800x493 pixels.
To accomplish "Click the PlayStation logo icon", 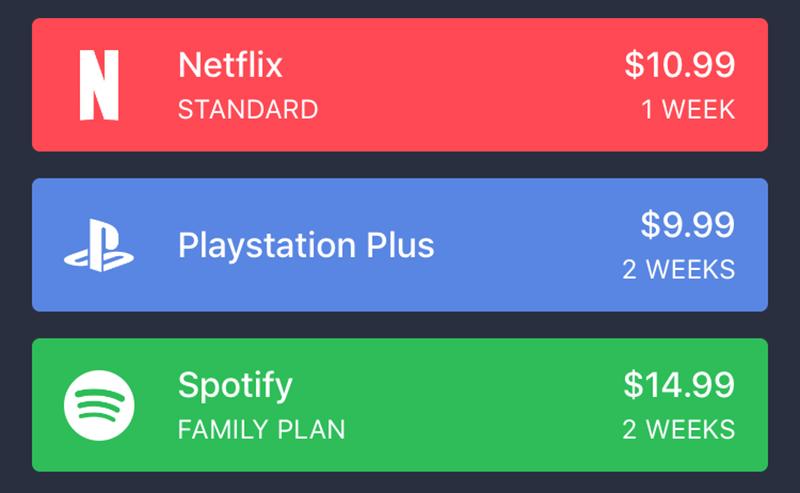I will coord(99,246).
